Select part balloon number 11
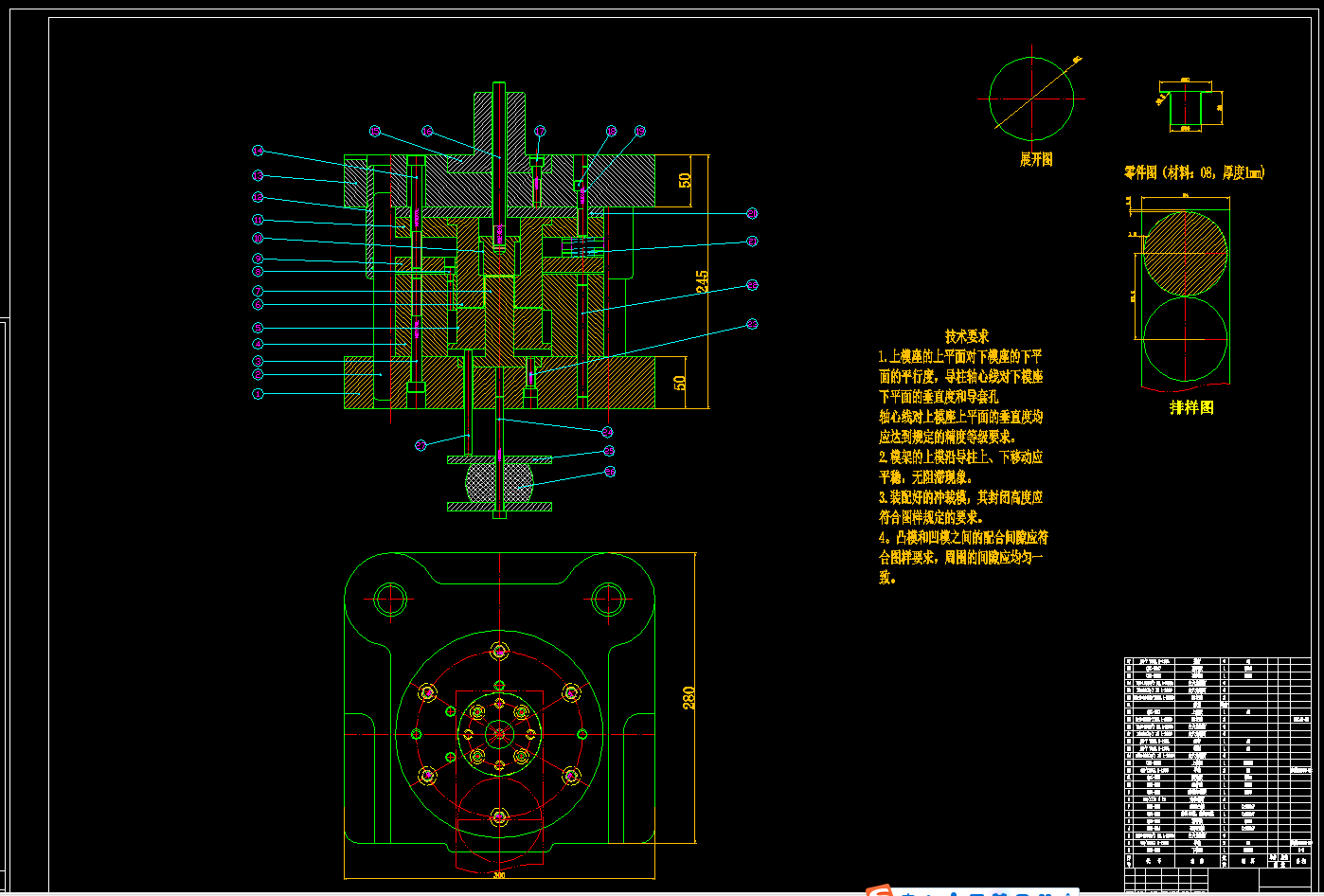This screenshot has width=1324, height=896. (258, 219)
